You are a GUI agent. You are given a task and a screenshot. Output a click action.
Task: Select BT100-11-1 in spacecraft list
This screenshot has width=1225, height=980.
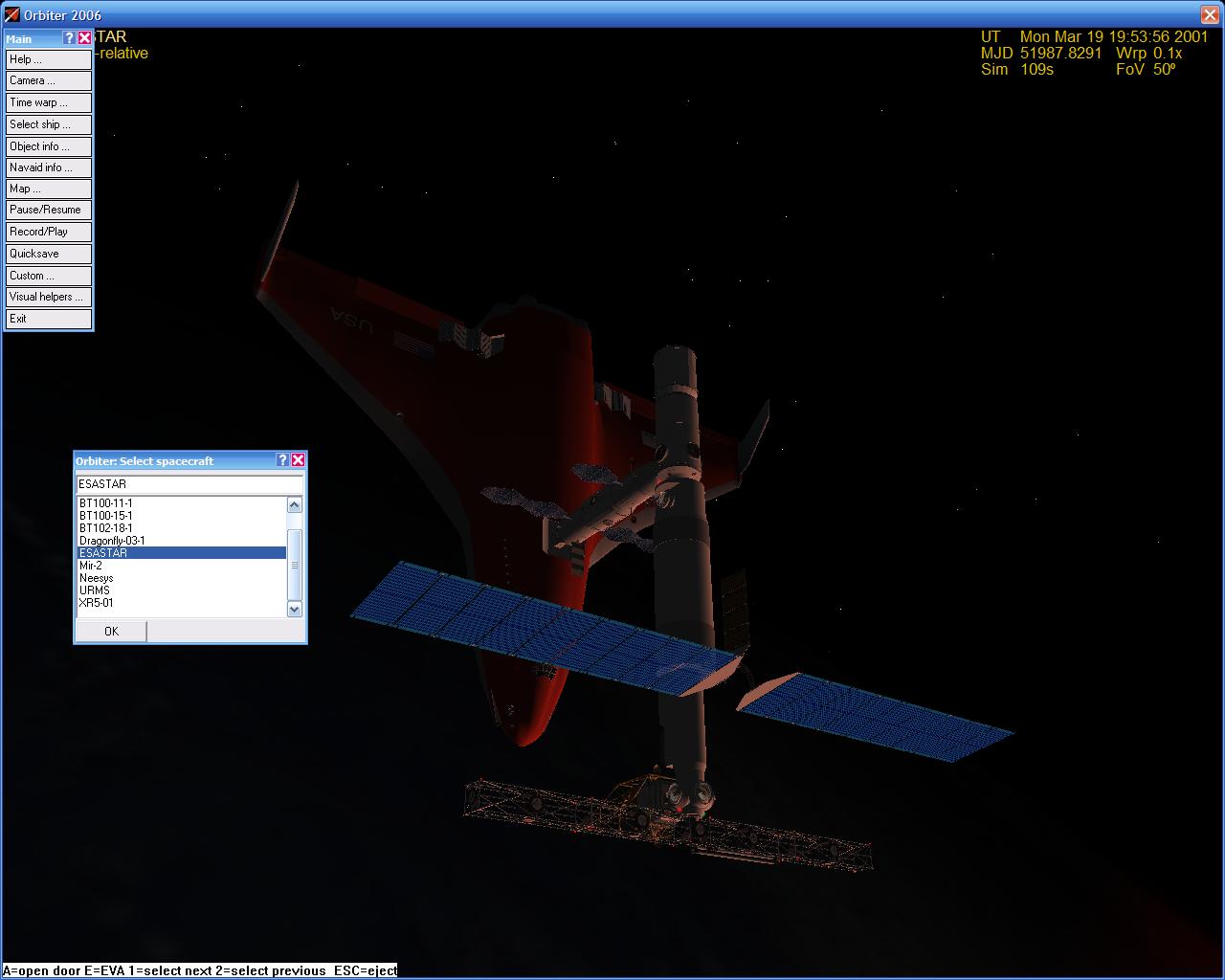point(182,503)
